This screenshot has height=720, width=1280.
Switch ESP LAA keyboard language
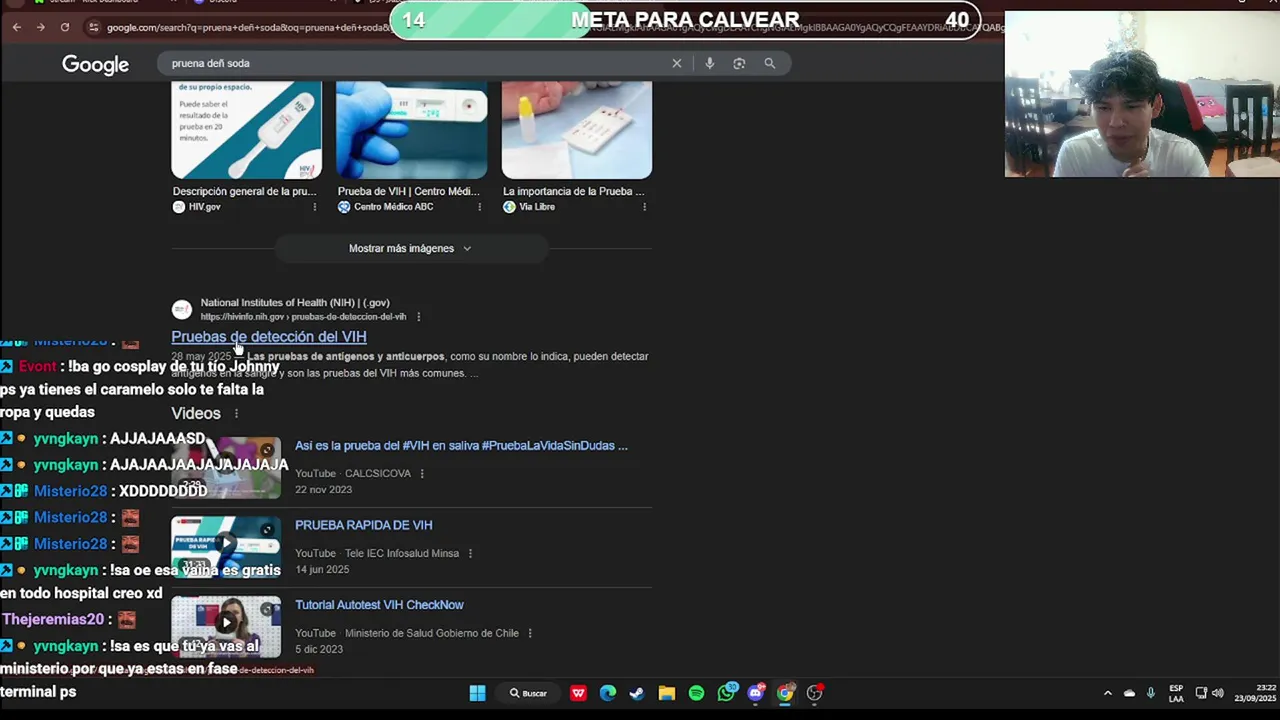click(1176, 693)
